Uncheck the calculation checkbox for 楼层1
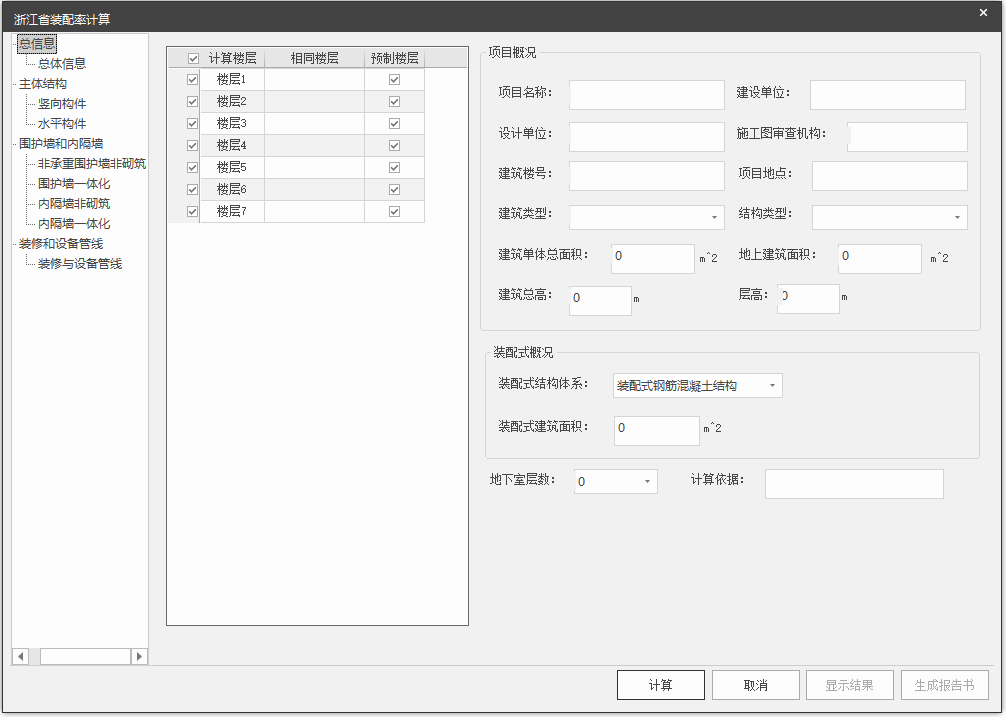The height and width of the screenshot is (717, 1006). click(192, 80)
